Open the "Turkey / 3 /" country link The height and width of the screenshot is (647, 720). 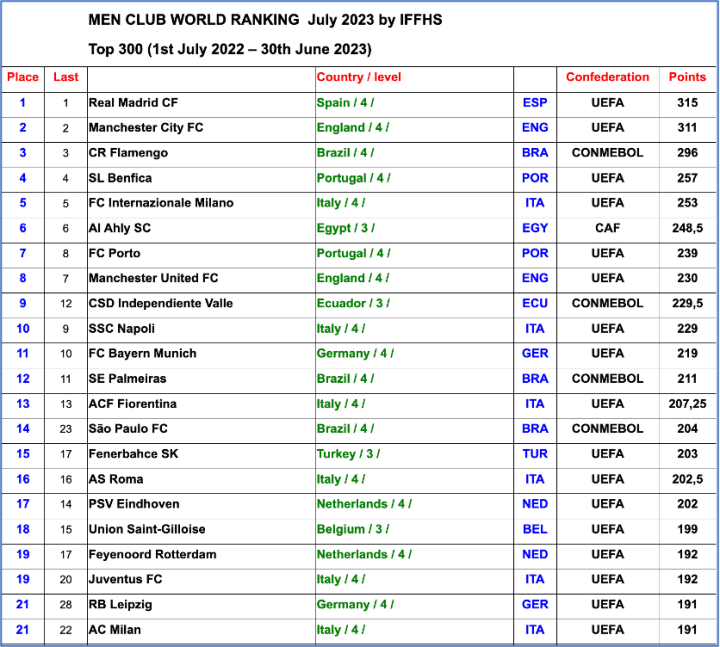pyautogui.click(x=349, y=454)
